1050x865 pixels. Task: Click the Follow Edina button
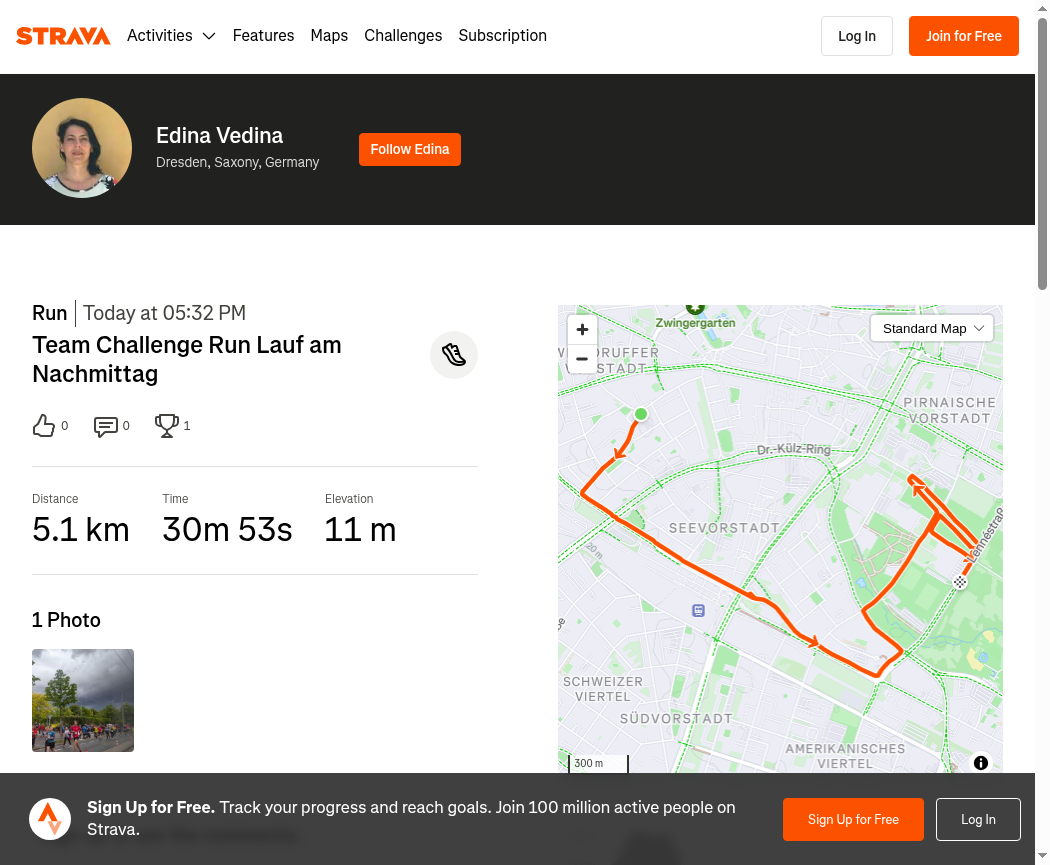tap(410, 149)
